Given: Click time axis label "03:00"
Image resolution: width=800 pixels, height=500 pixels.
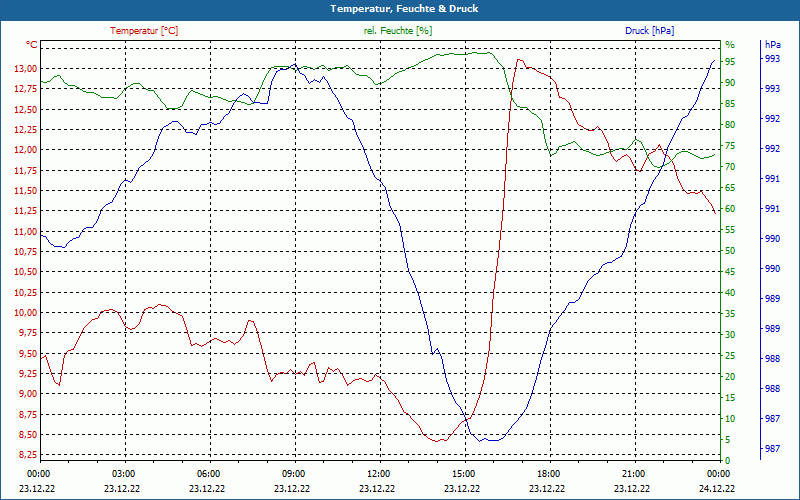Looking at the screenshot, I should pyautogui.click(x=122, y=473).
